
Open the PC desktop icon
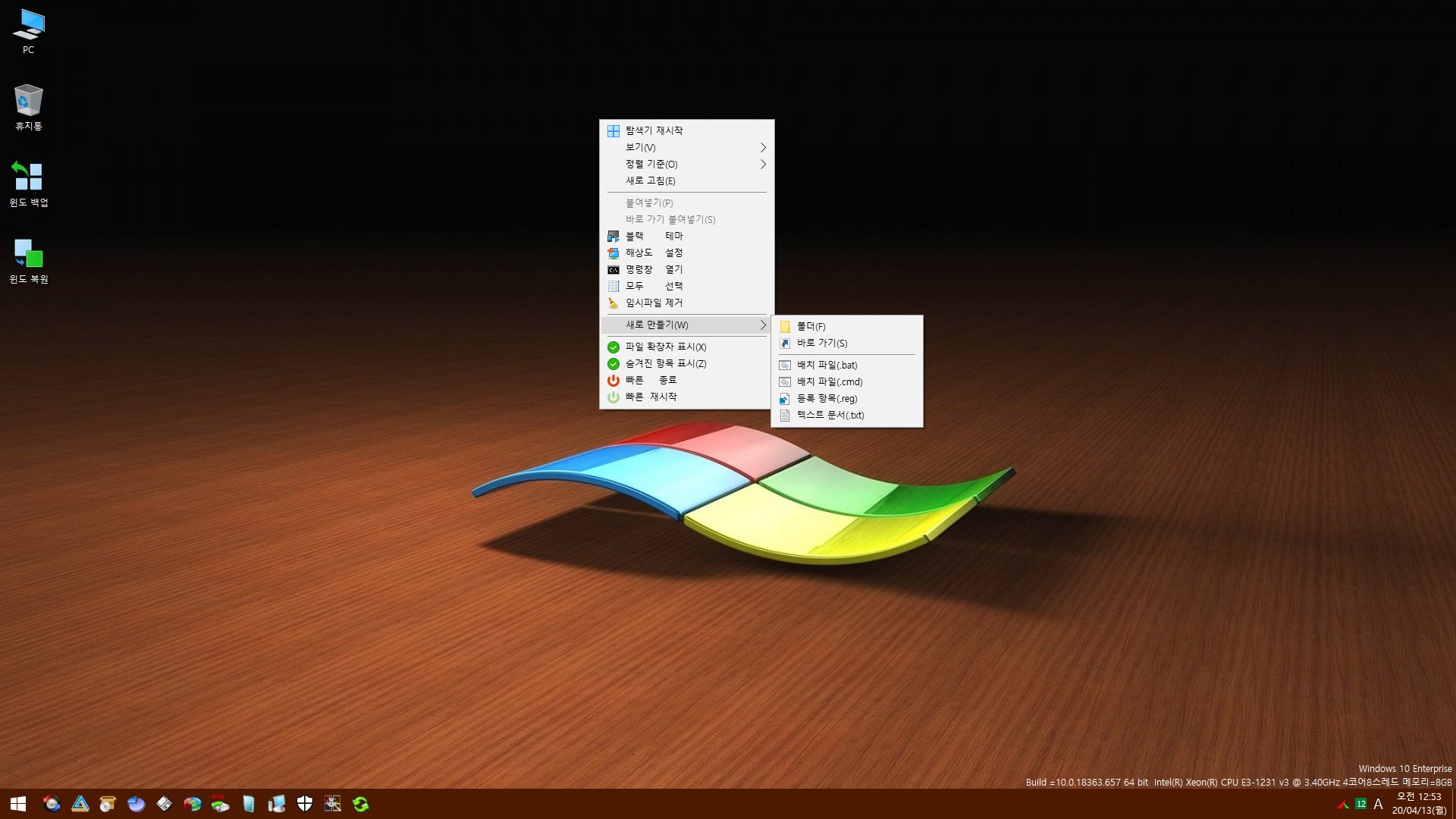[x=28, y=31]
